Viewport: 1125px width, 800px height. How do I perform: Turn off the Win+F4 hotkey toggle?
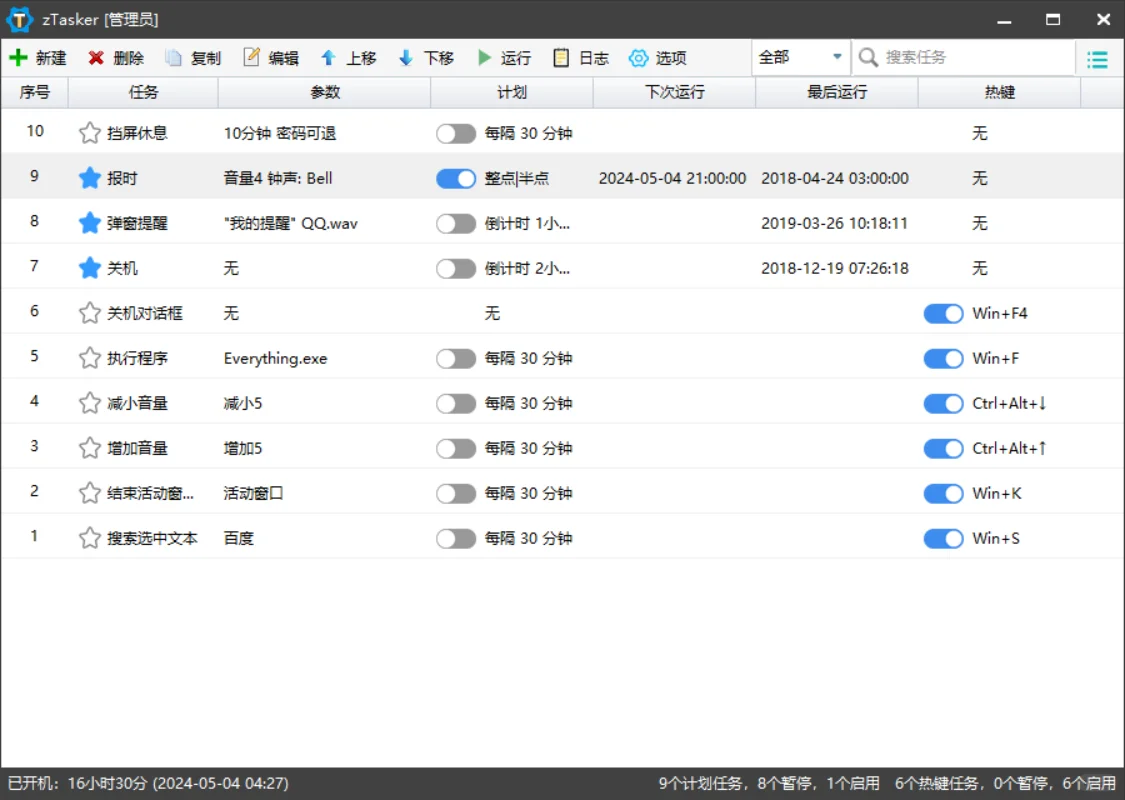coord(942,313)
